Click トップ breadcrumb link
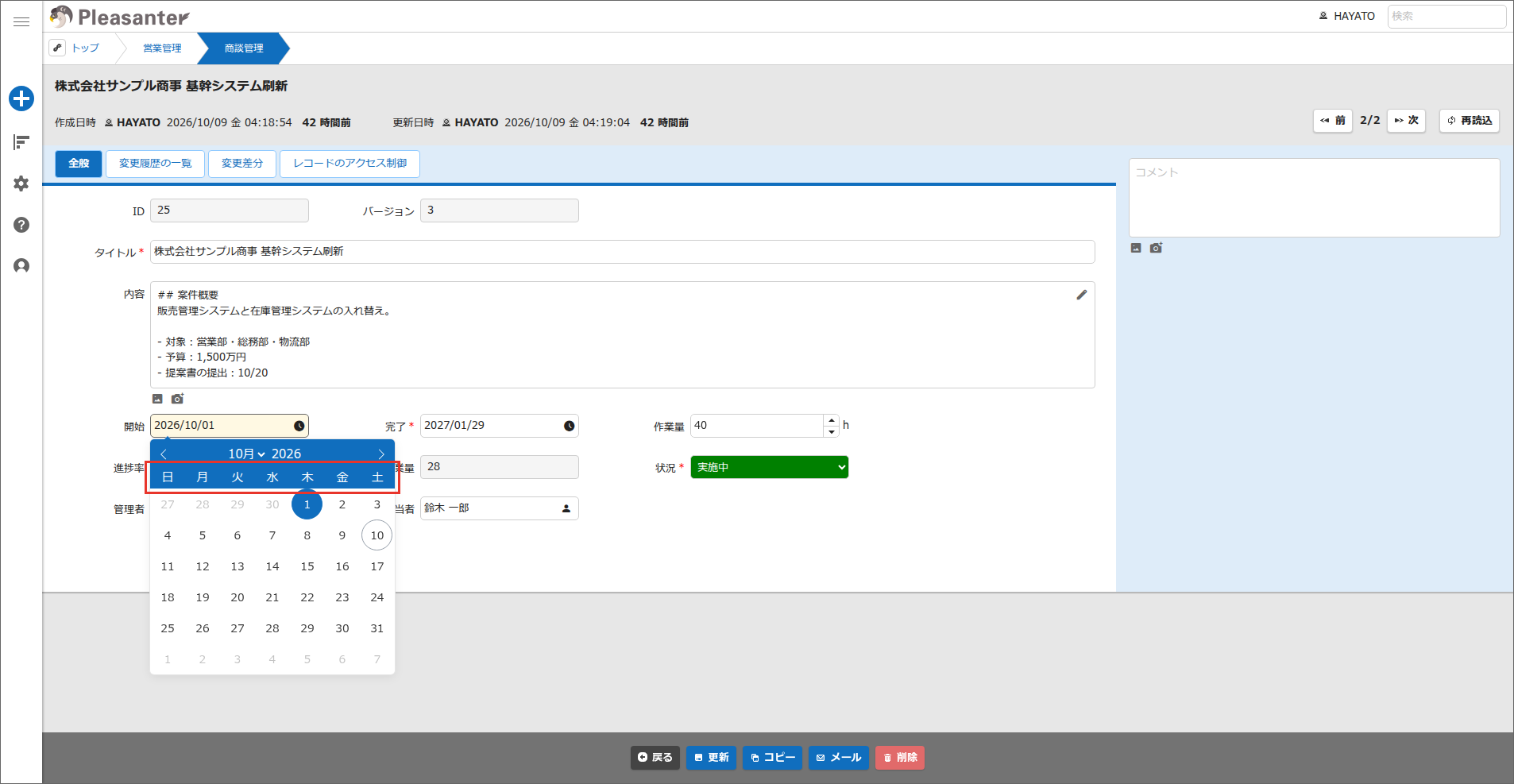 click(85, 48)
